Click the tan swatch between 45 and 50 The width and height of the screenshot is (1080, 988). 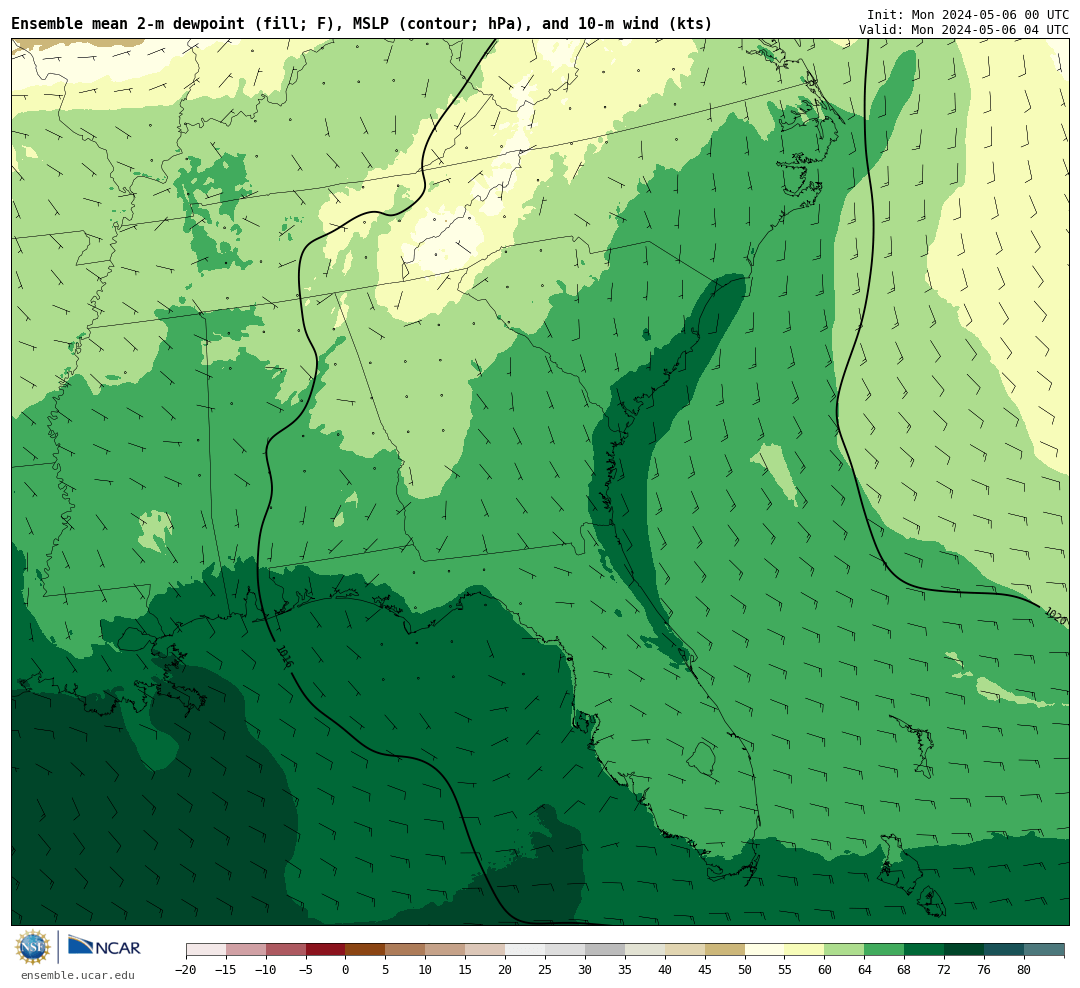click(x=725, y=950)
